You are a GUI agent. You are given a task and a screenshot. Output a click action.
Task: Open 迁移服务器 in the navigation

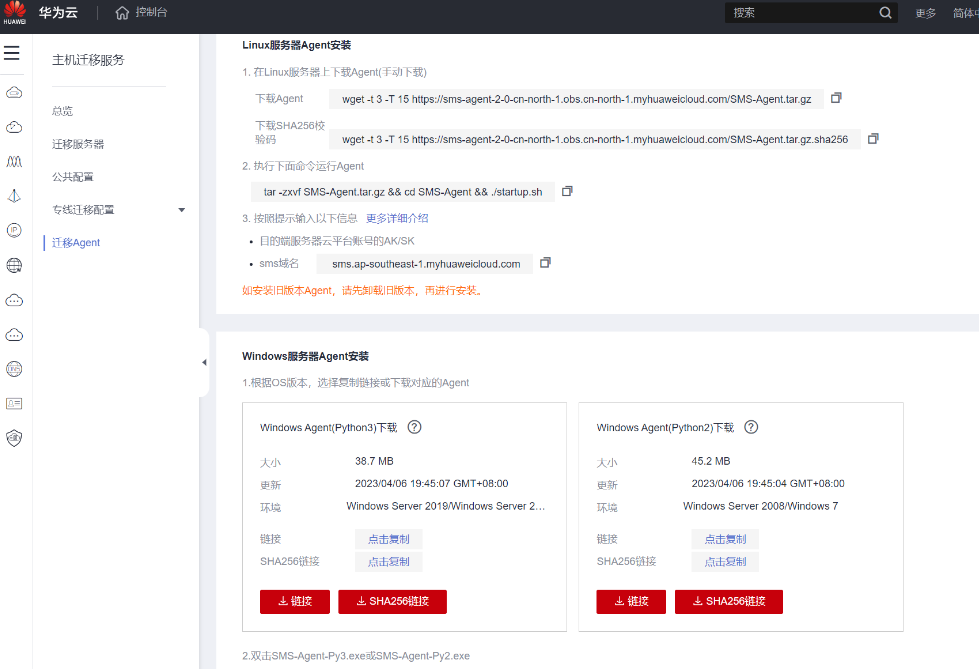click(x=78, y=144)
